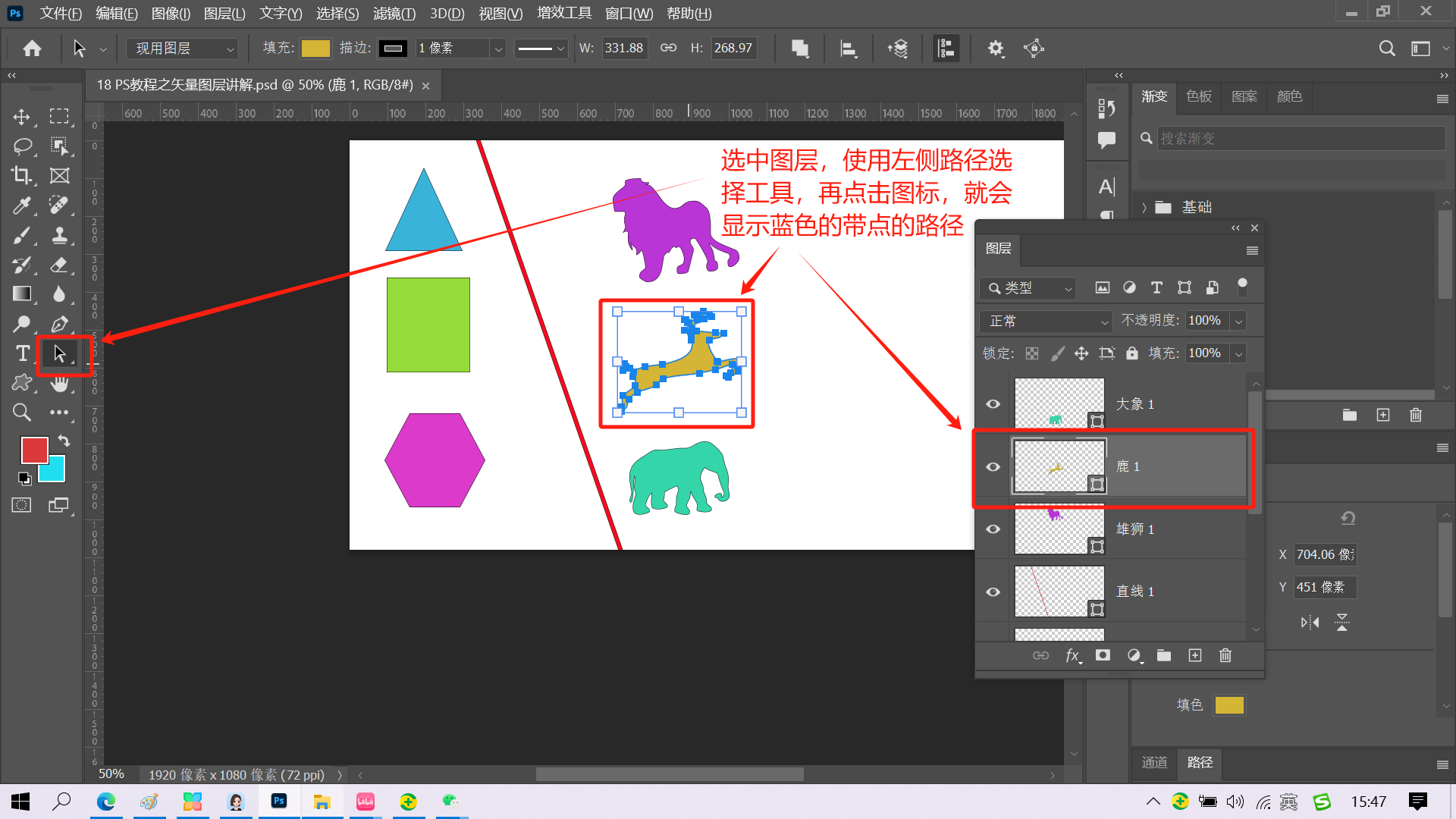Pick the Crop tool
1456x819 pixels.
[21, 175]
